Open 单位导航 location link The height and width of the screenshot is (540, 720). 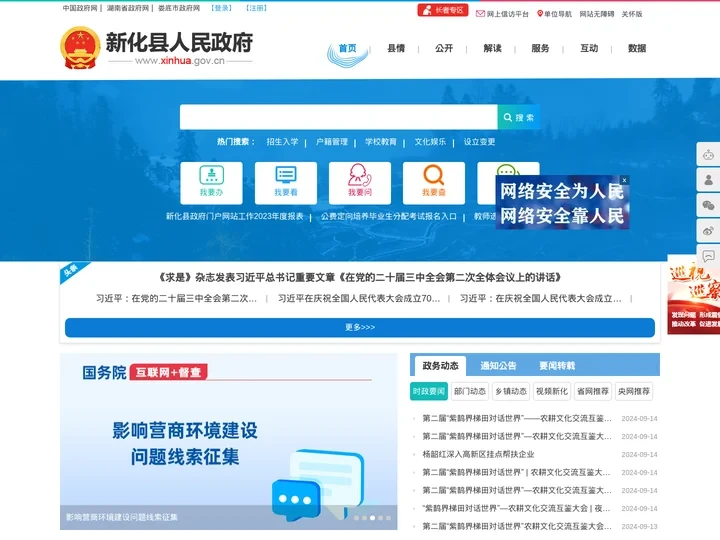coord(554,14)
